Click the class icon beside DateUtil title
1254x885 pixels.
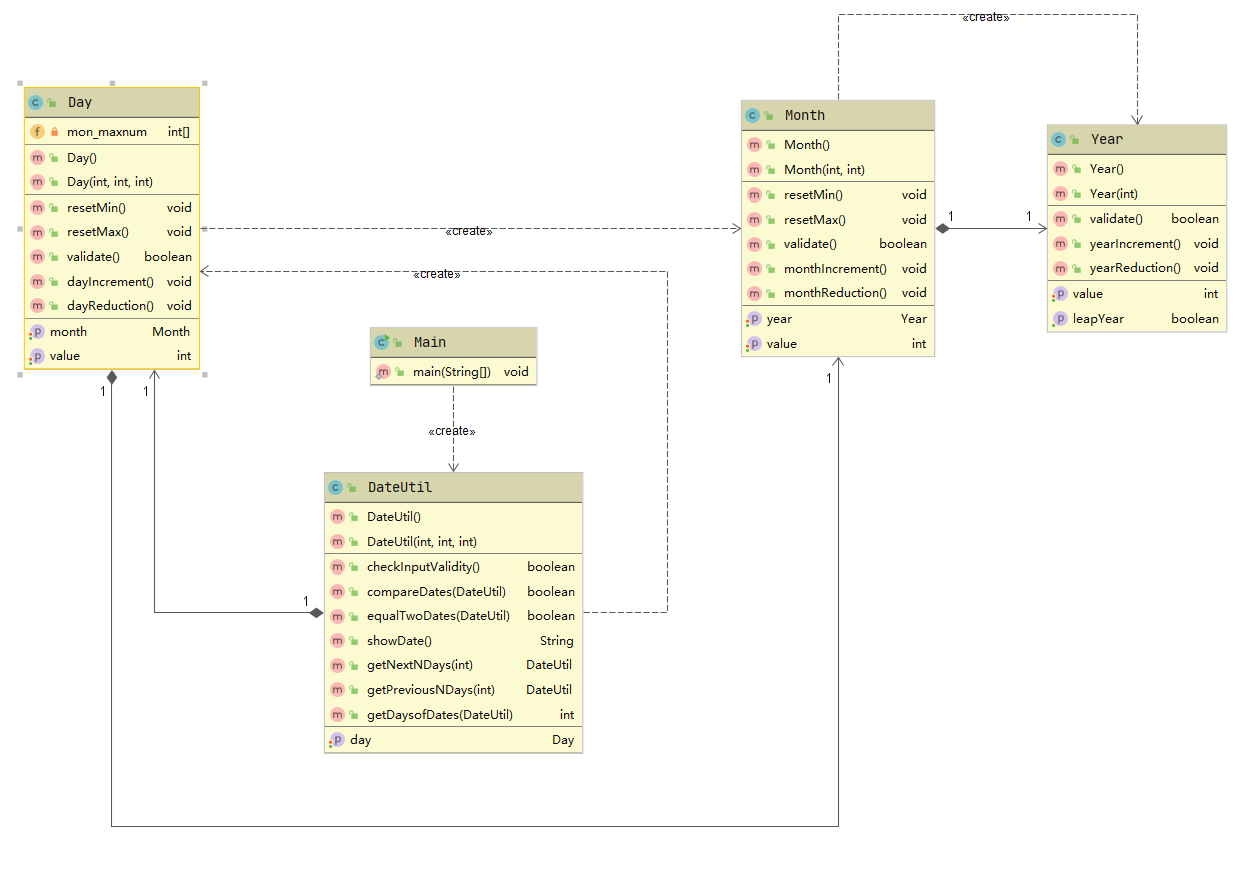tap(337, 487)
